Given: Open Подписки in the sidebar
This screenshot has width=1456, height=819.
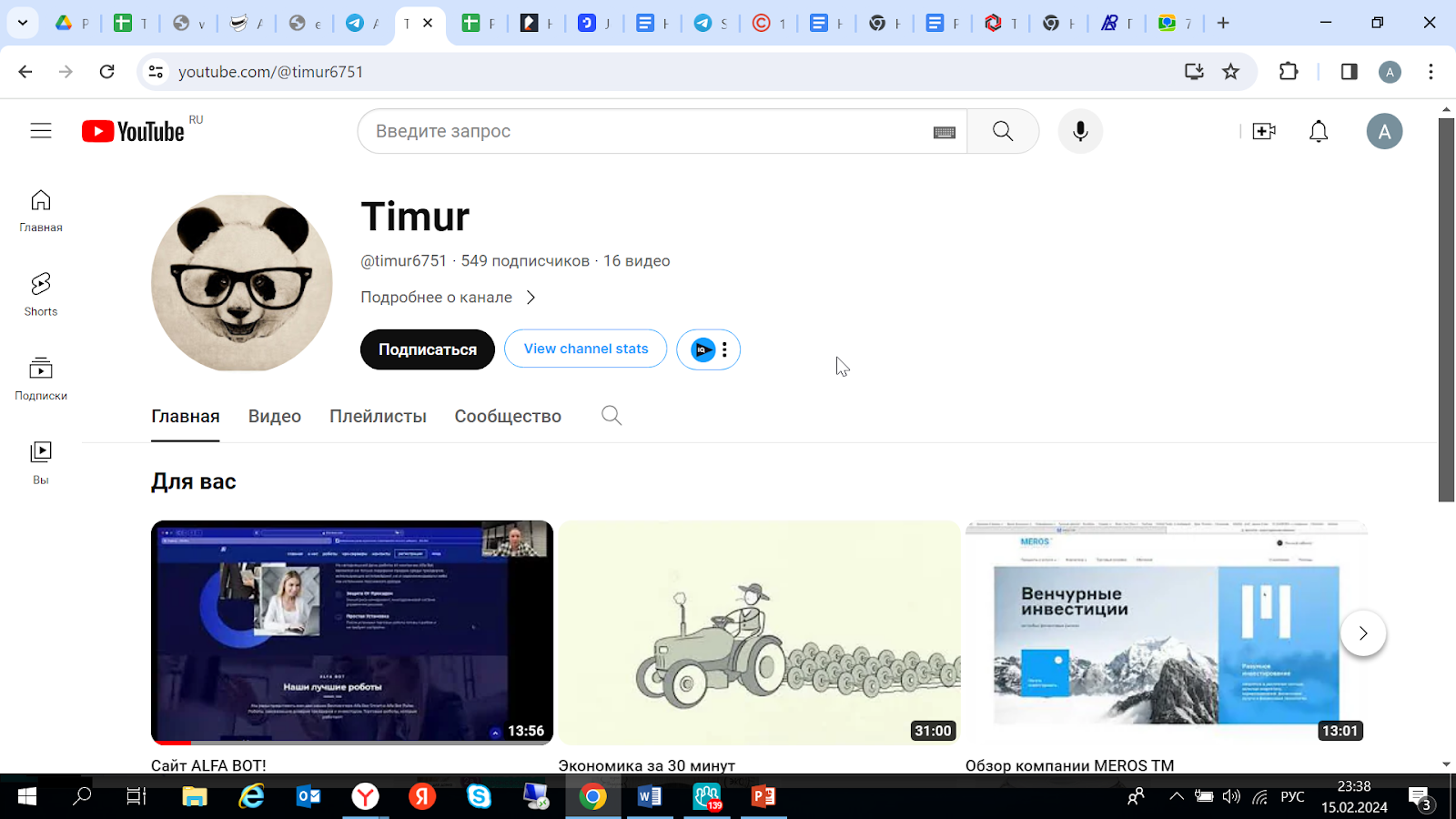Looking at the screenshot, I should [41, 379].
